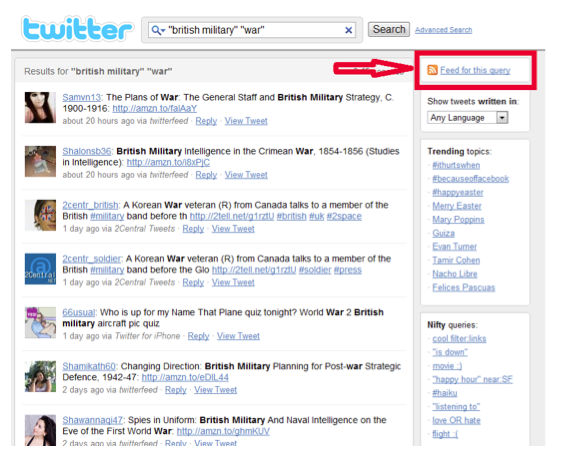The image size is (565, 465).
Task: Open nifty query love OR hate
Action: tap(457, 420)
